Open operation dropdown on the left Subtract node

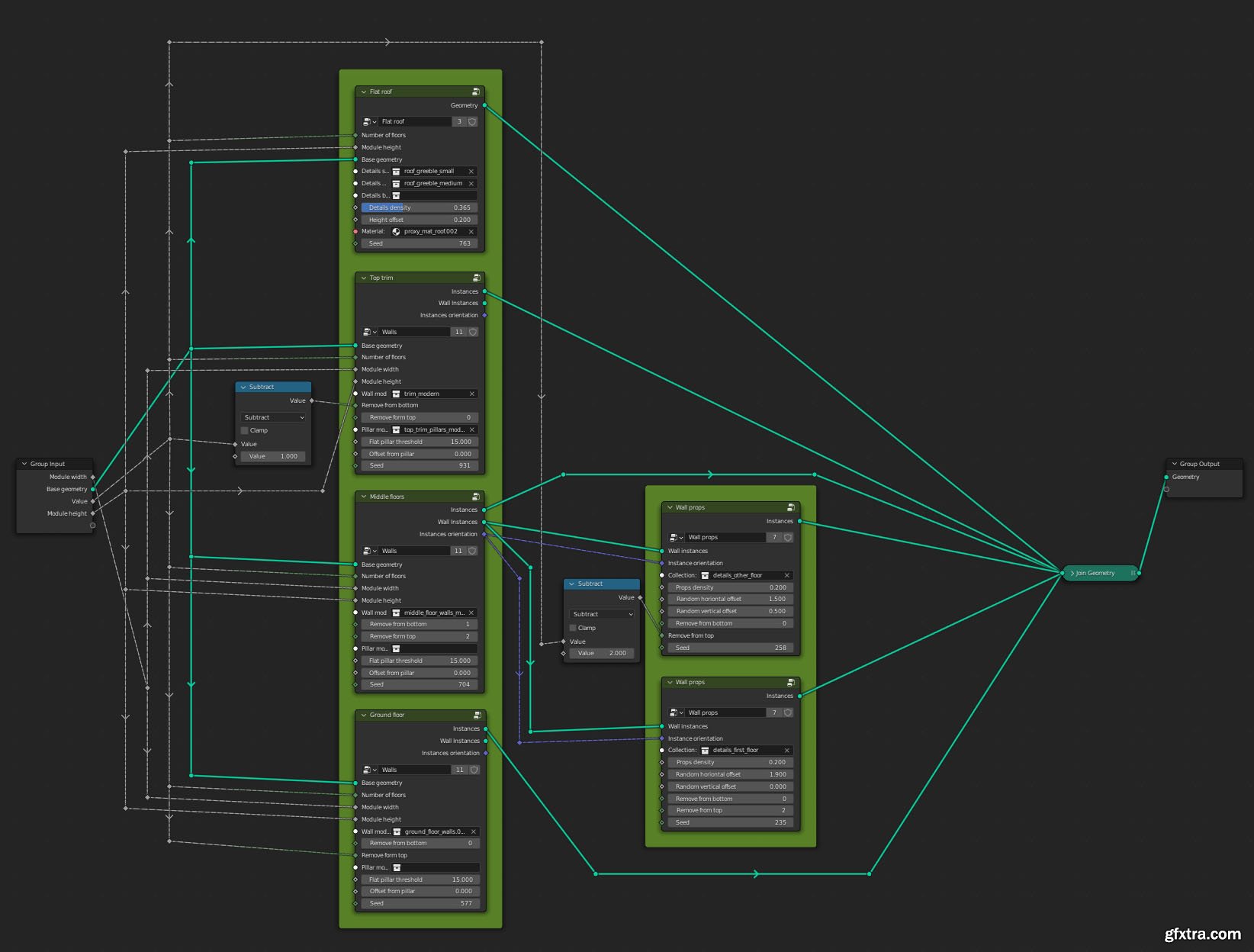[273, 418]
